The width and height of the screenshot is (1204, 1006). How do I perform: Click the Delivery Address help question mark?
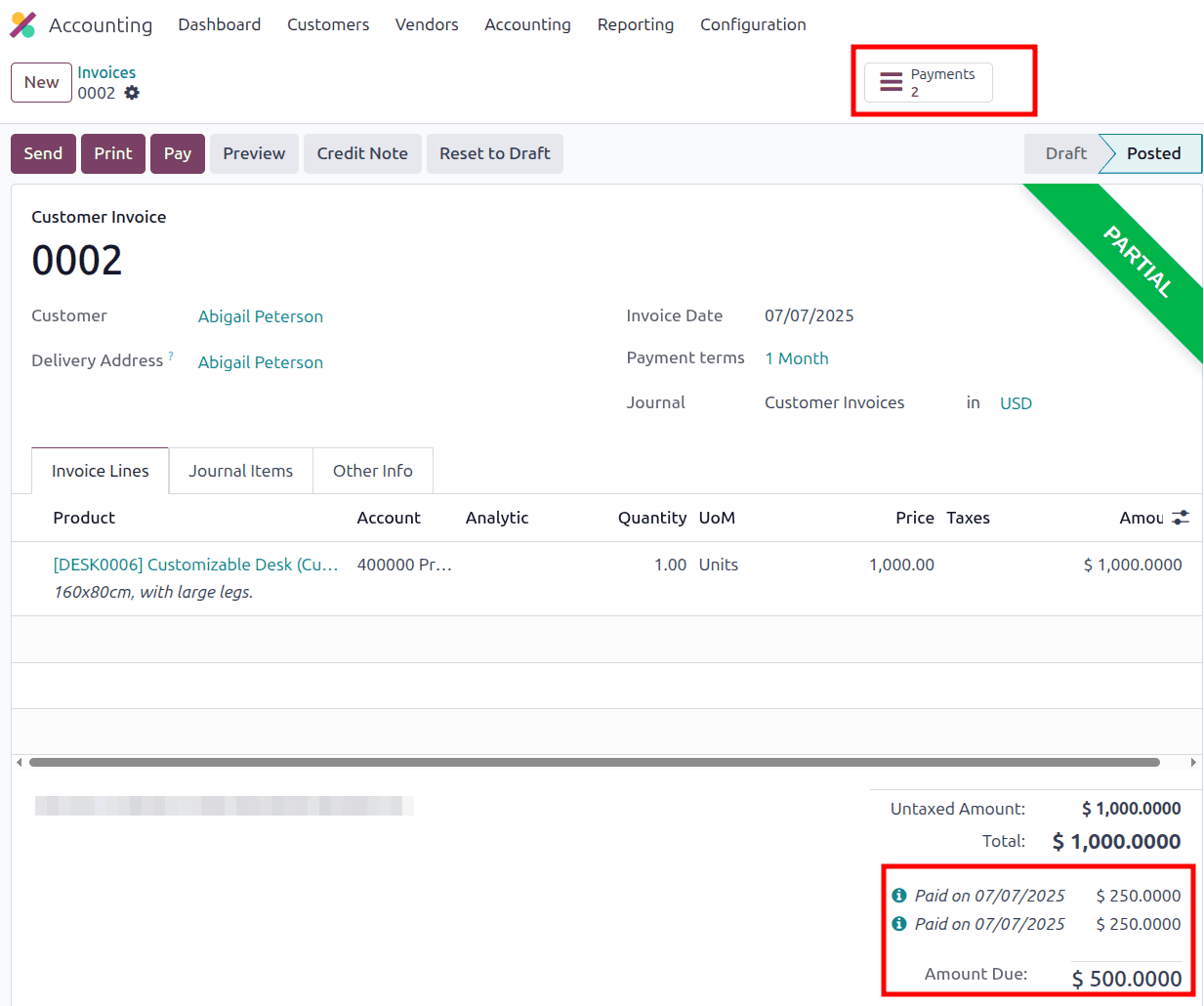[171, 356]
